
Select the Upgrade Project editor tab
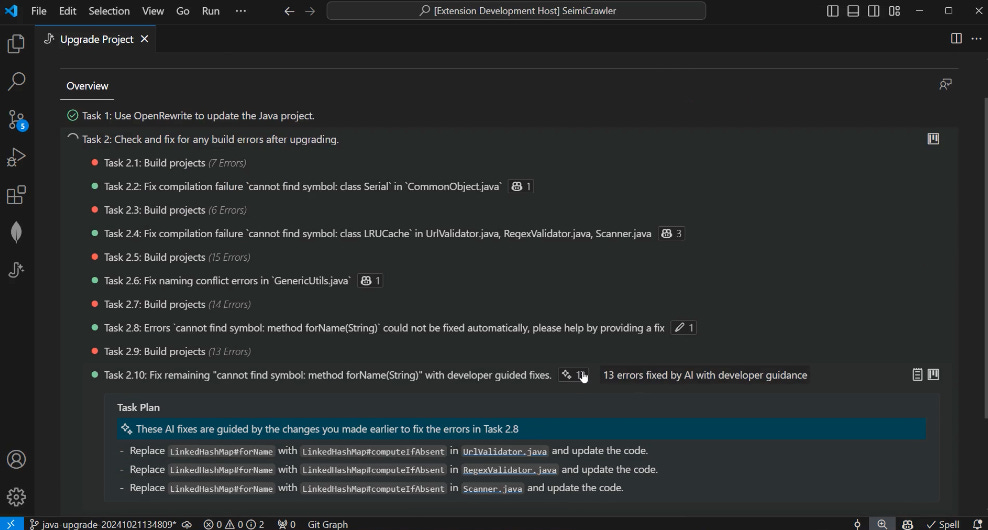(96, 39)
